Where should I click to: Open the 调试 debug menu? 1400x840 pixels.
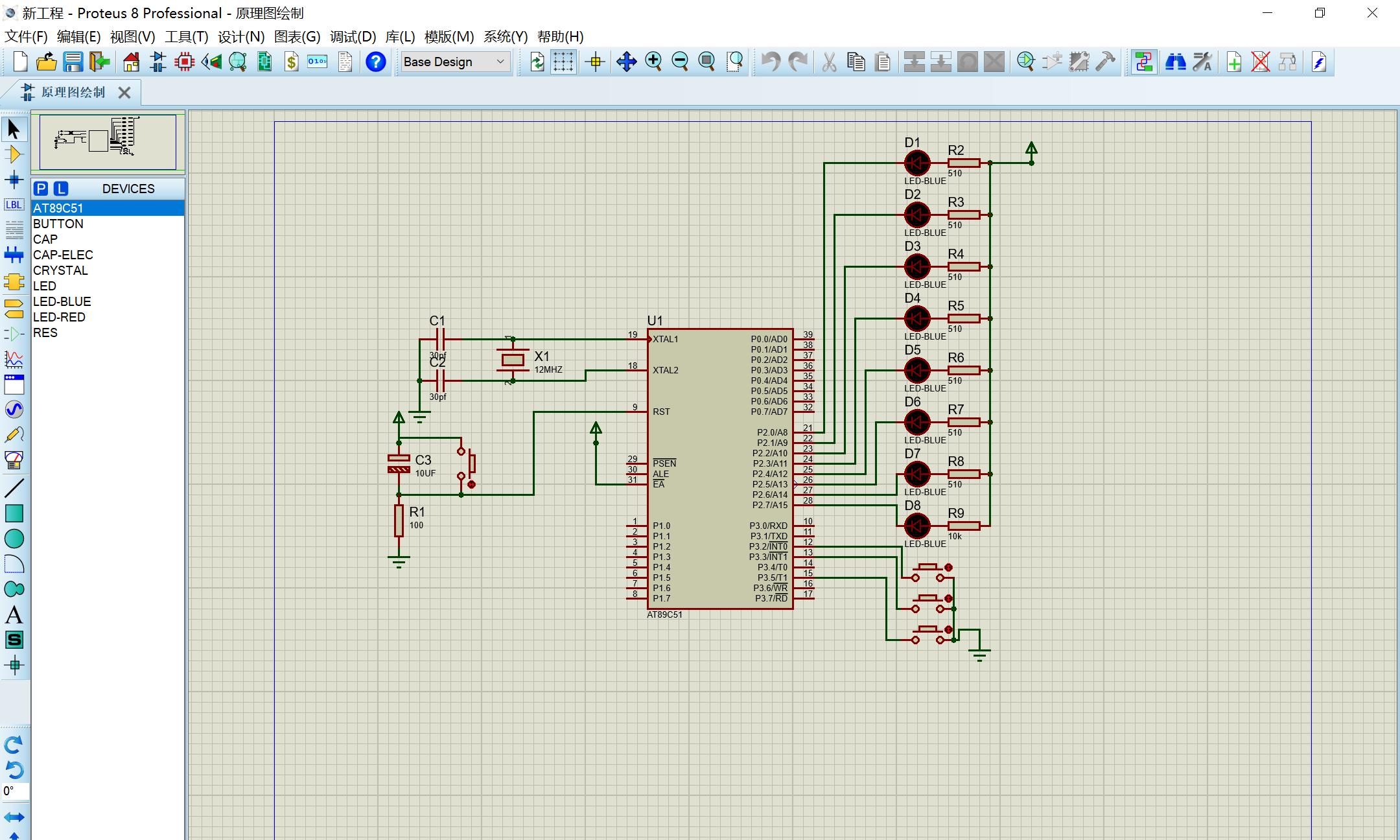click(355, 37)
